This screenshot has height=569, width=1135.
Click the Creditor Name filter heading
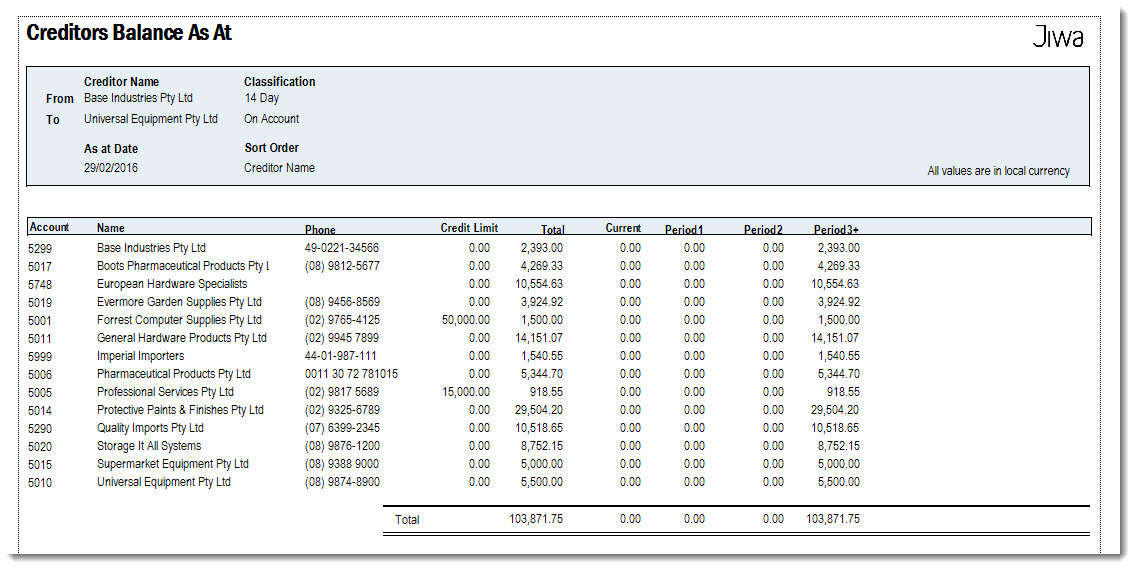pyautogui.click(x=122, y=82)
